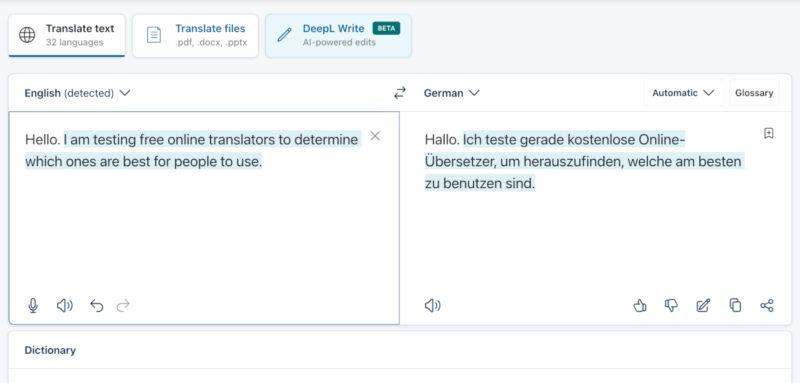
Task: Clear the source text with X
Action: [x=375, y=136]
